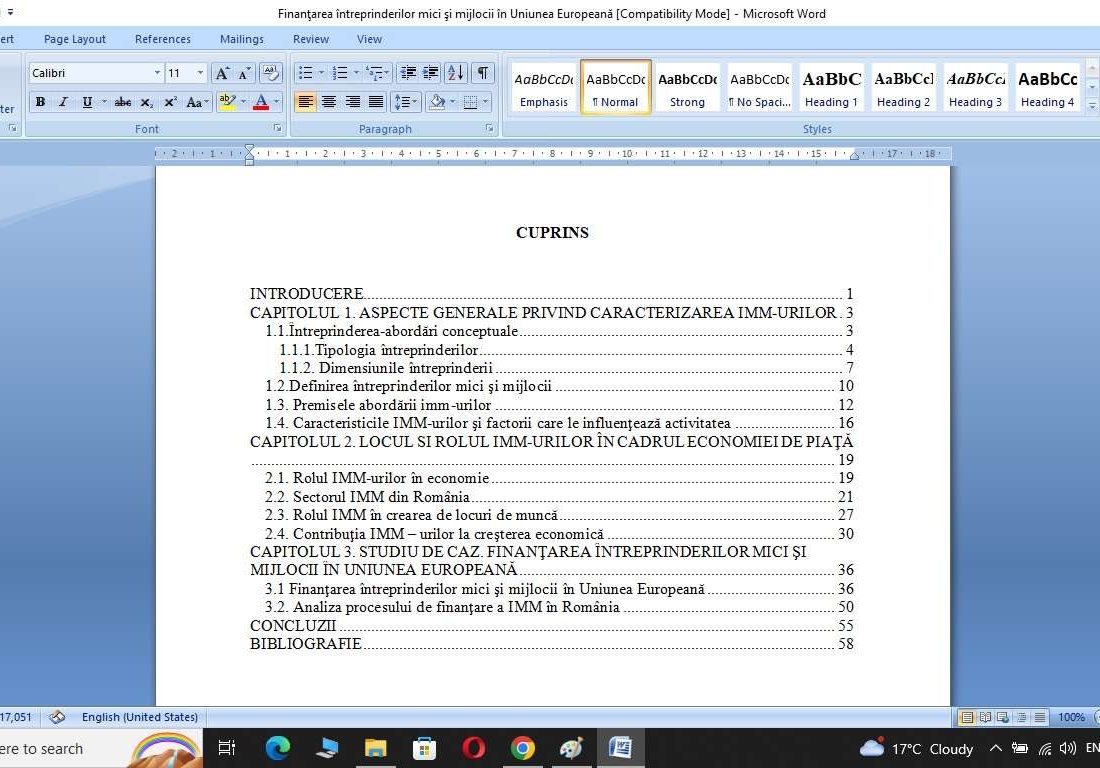Open the font size dropdown
Viewport: 1100px width, 768px height.
pyautogui.click(x=199, y=72)
